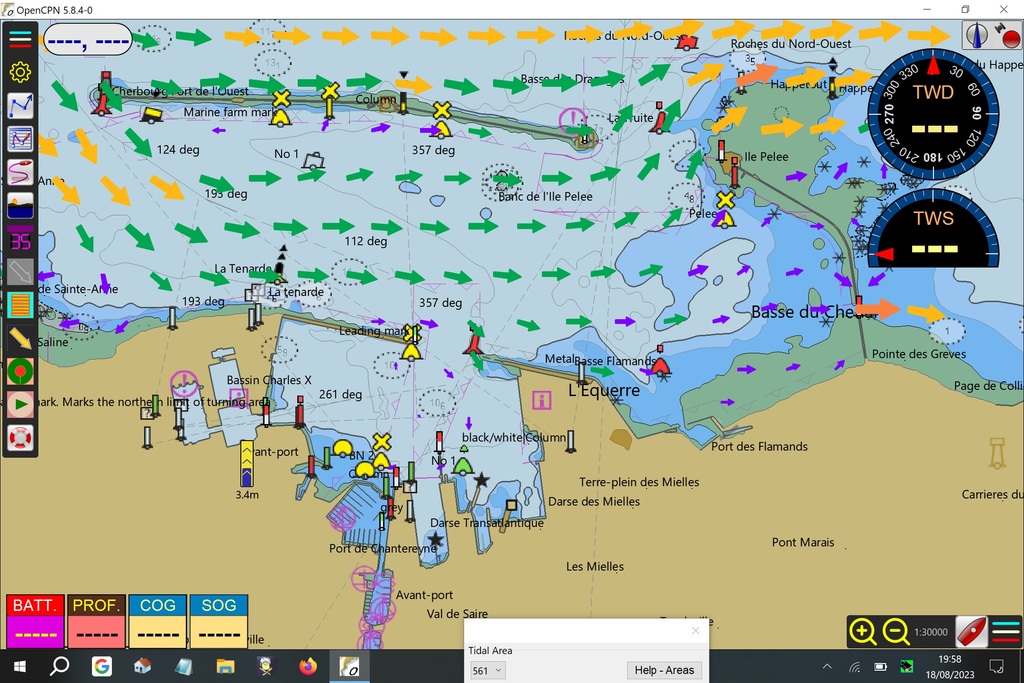Click the TWS wind speed gauge
The width and height of the screenshot is (1024, 683).
[x=933, y=229]
